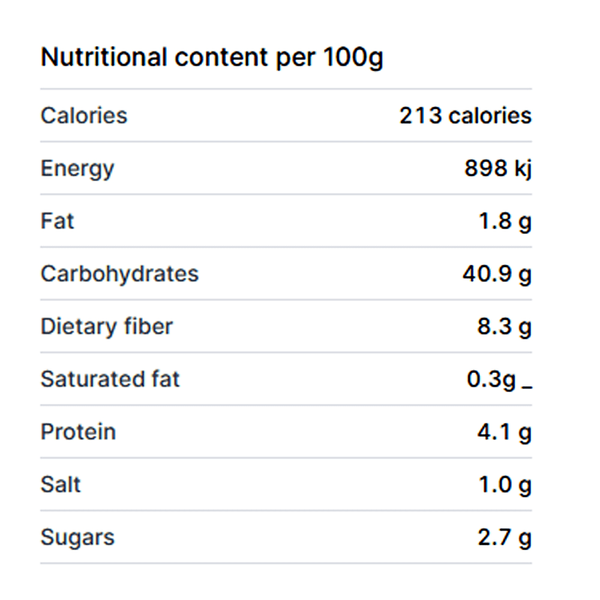Screen dimensions: 600x600
Task: Click the "Nutritional content per 100g" heading
Action: [211, 58]
